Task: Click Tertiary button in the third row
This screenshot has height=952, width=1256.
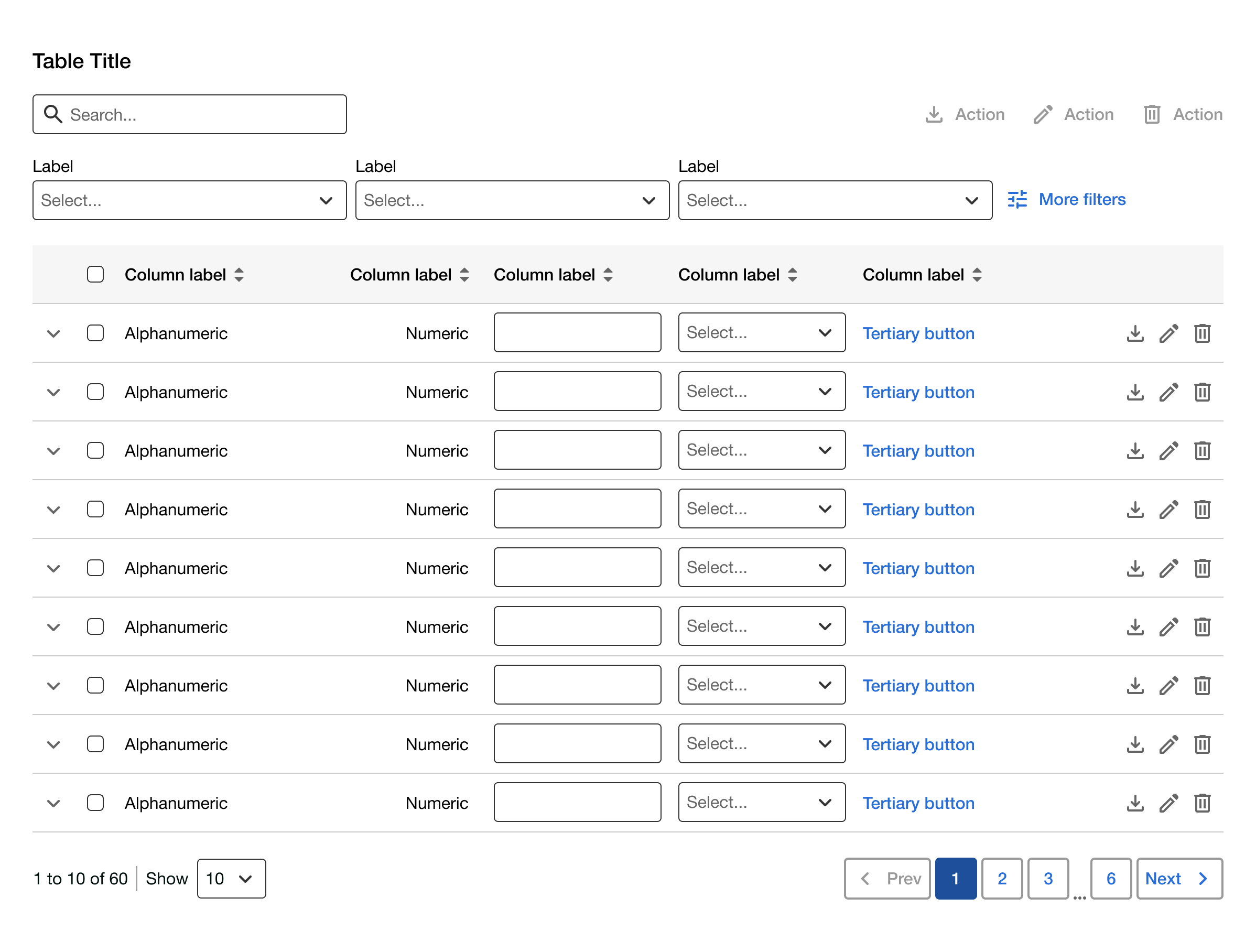Action: tap(918, 451)
